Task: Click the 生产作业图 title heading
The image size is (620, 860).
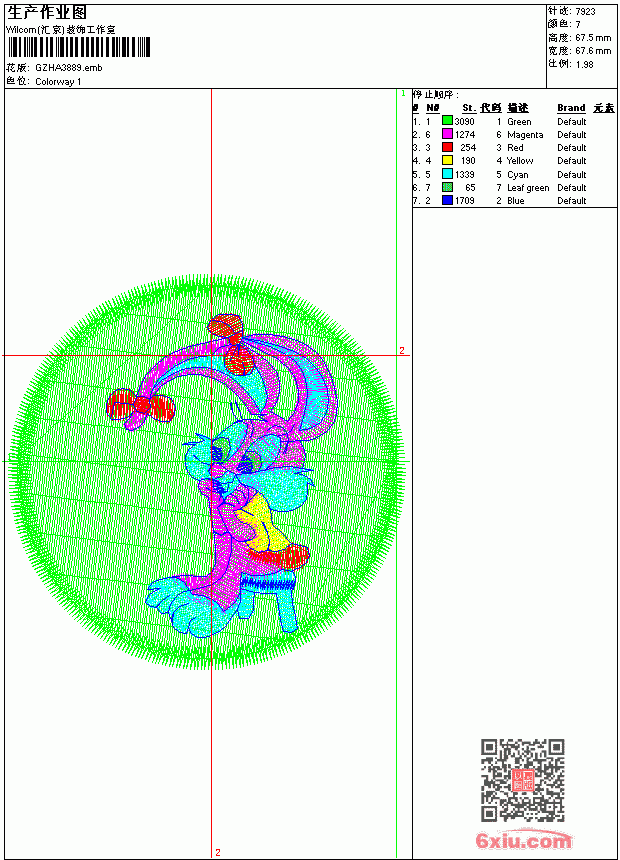Action: [x=47, y=13]
